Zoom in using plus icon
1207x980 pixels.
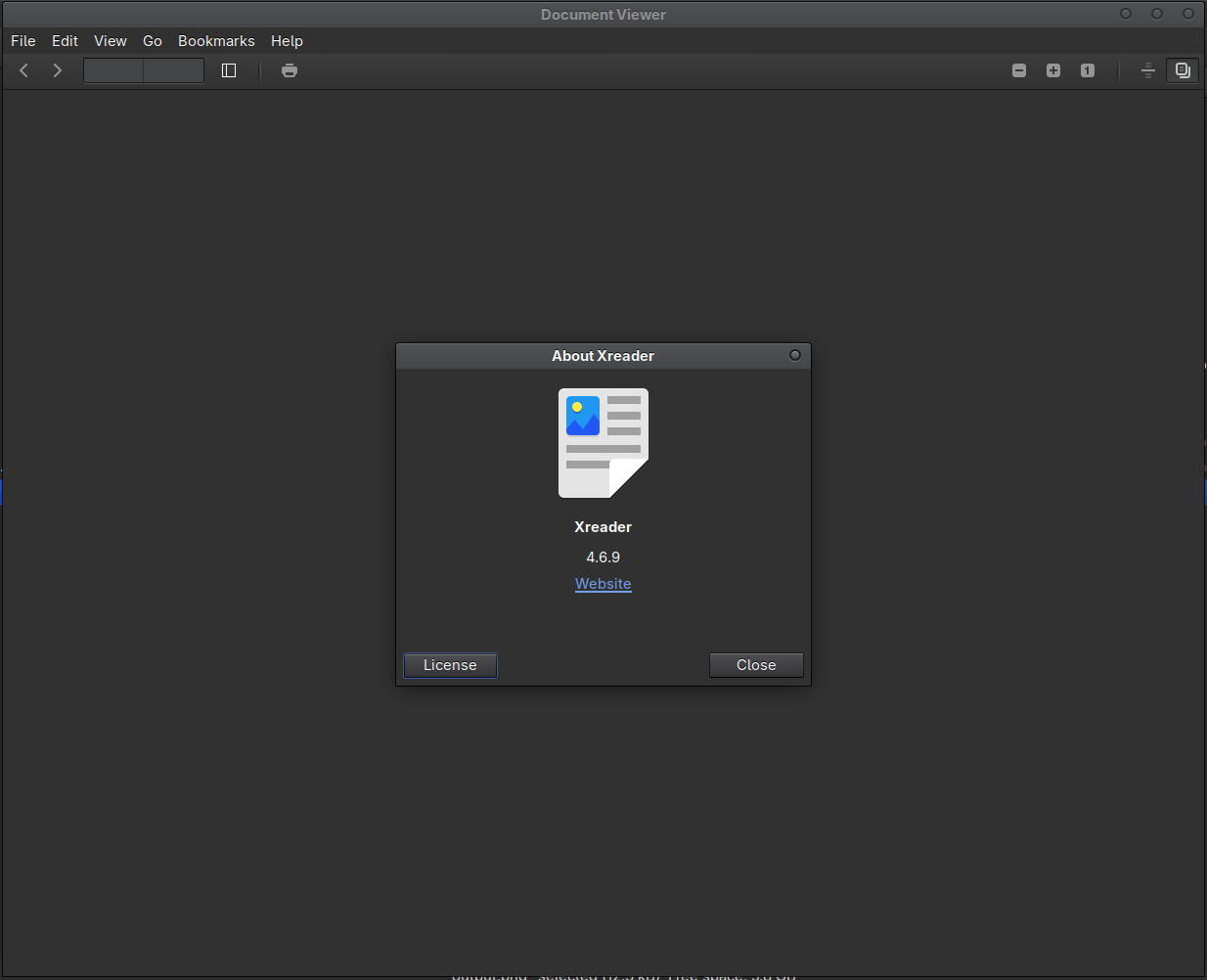pos(1053,70)
